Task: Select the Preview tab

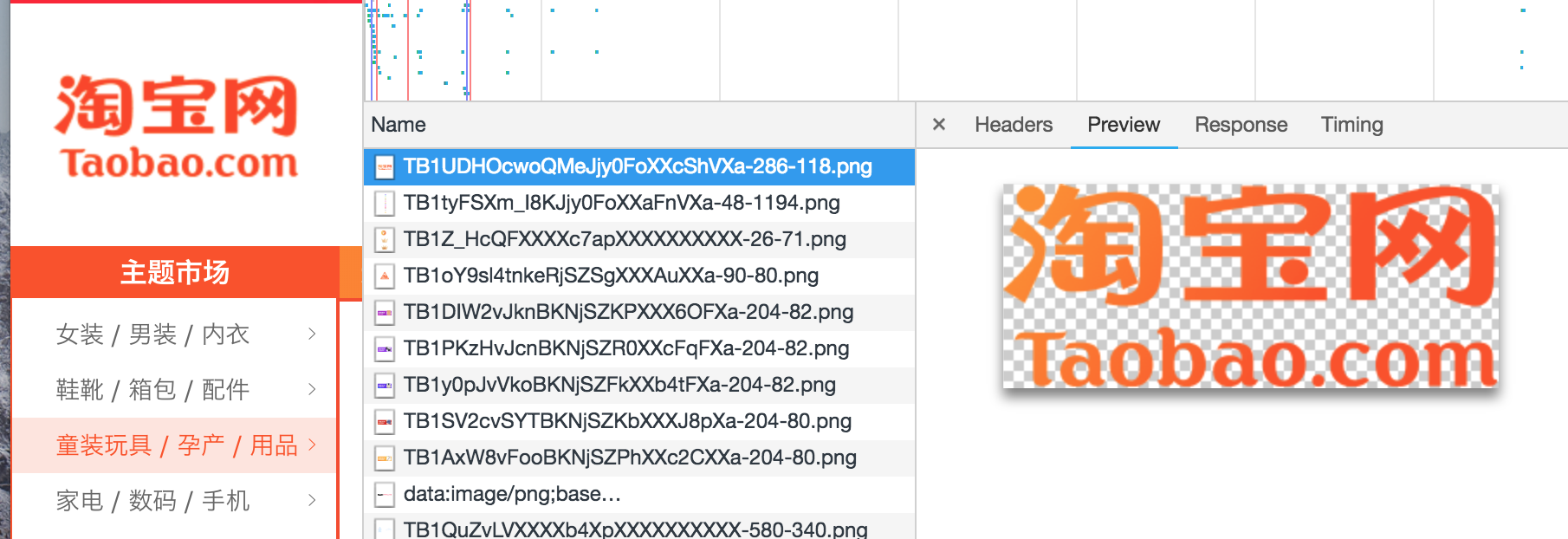Action: 1123,125
